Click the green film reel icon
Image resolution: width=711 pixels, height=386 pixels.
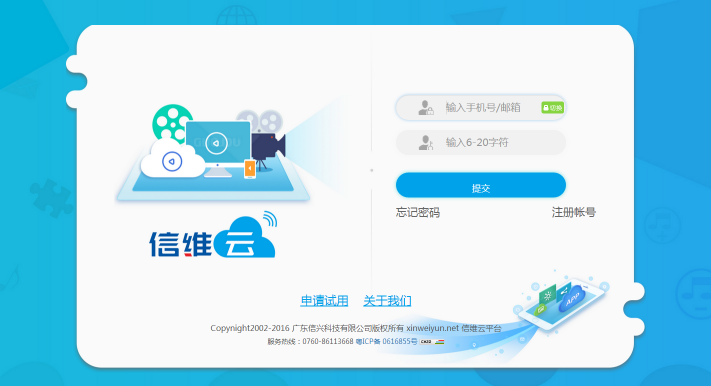pos(171,122)
